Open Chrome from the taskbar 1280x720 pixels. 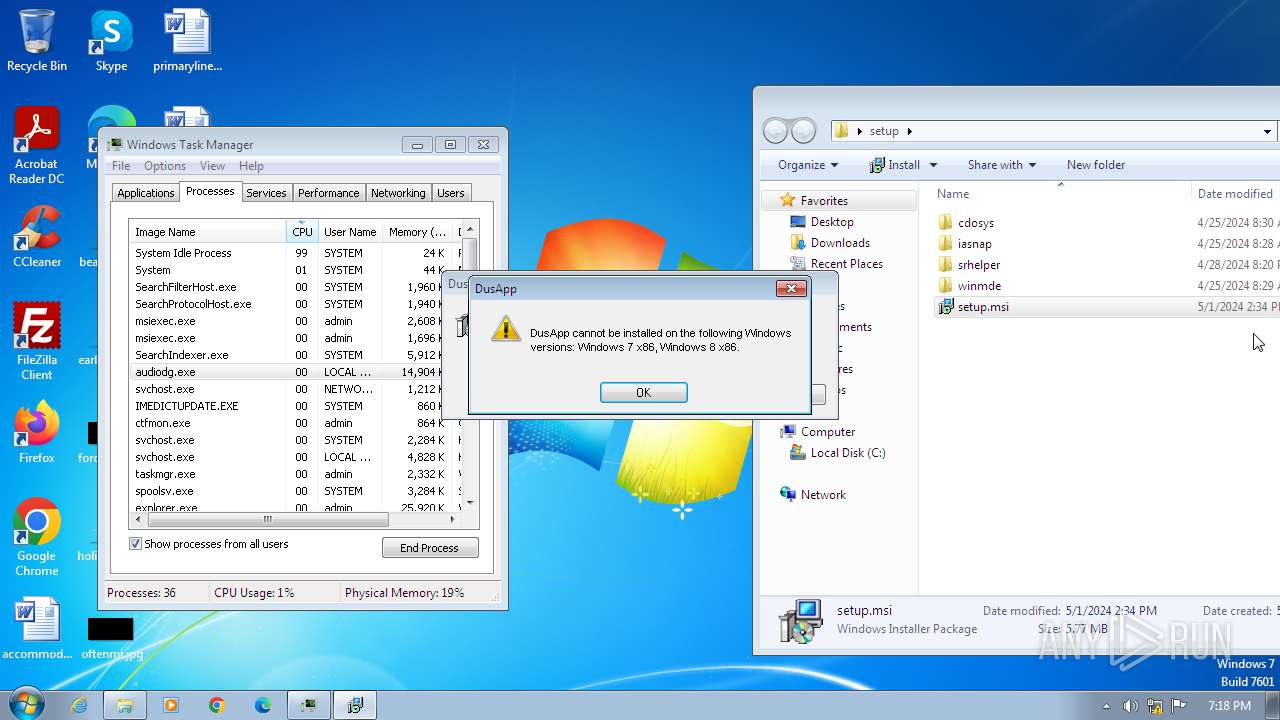[x=217, y=705]
